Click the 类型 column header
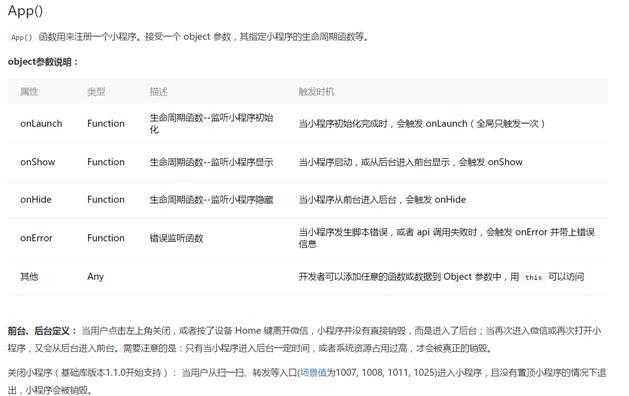Screen dimensions: 629x396 coord(96,92)
